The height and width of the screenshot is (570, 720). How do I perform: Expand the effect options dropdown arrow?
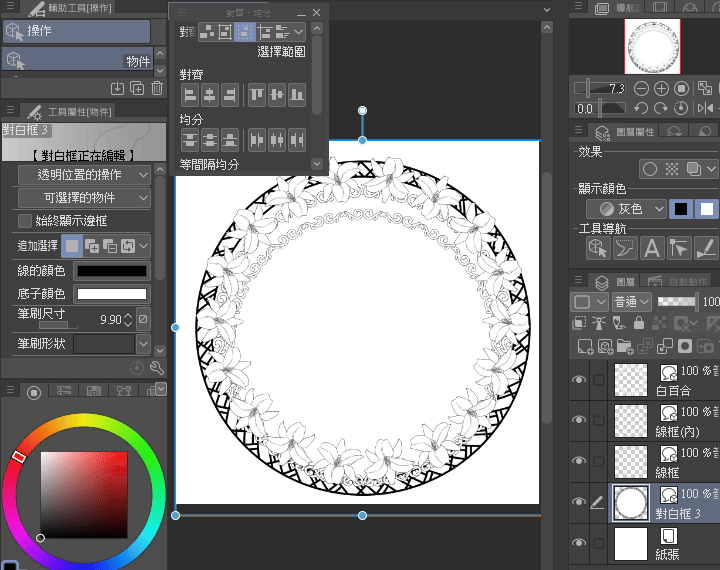[x=711, y=169]
